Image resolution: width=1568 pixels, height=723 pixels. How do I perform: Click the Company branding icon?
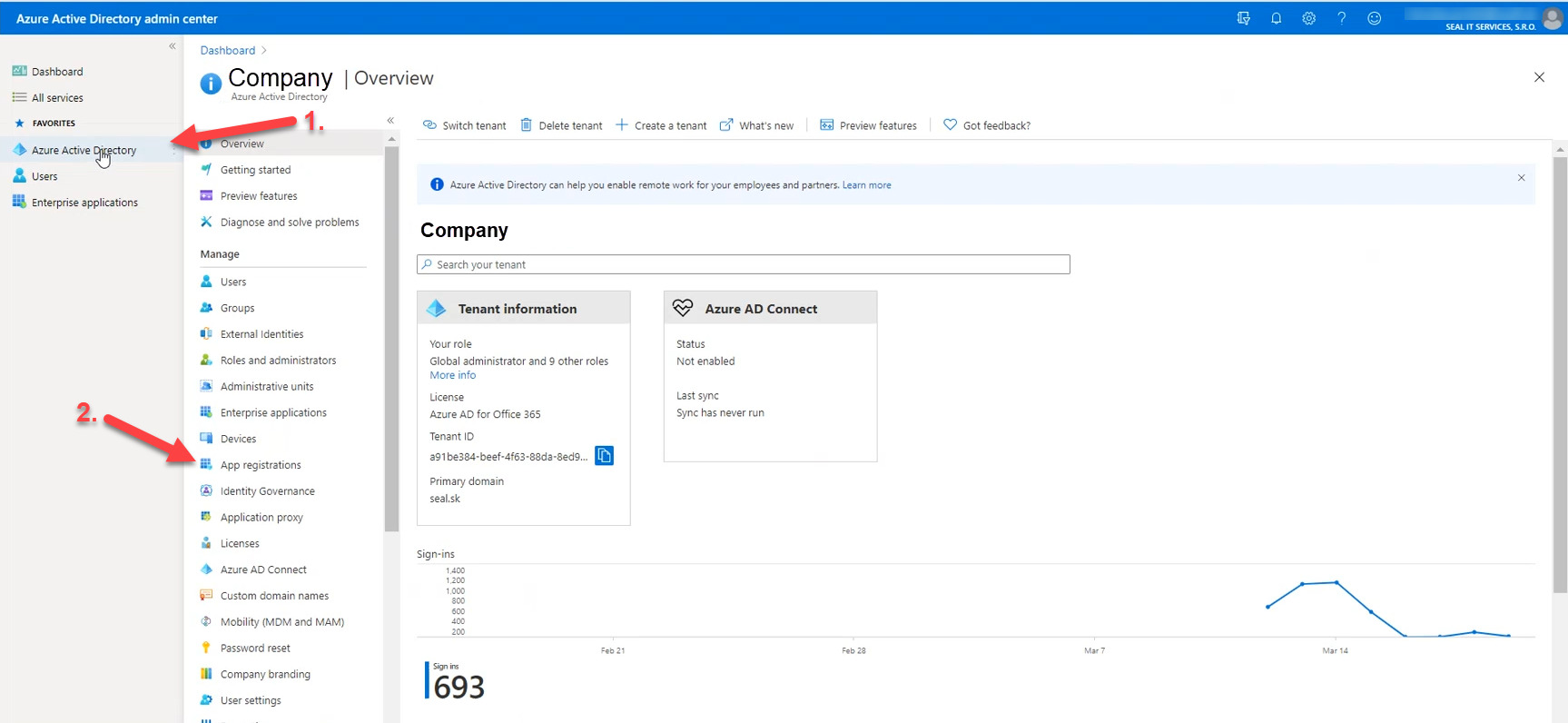[x=206, y=674]
